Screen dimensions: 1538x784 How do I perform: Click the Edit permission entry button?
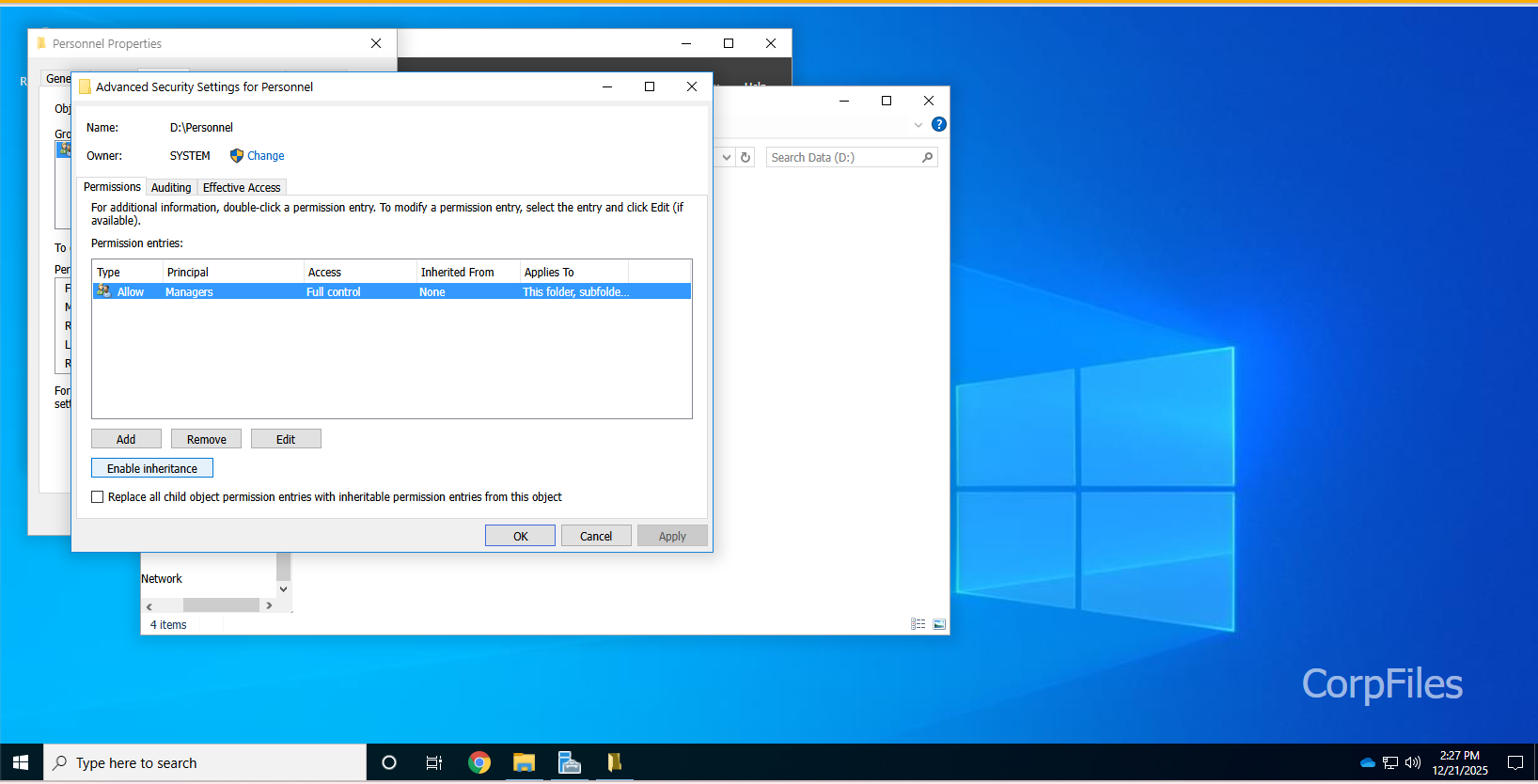286,439
